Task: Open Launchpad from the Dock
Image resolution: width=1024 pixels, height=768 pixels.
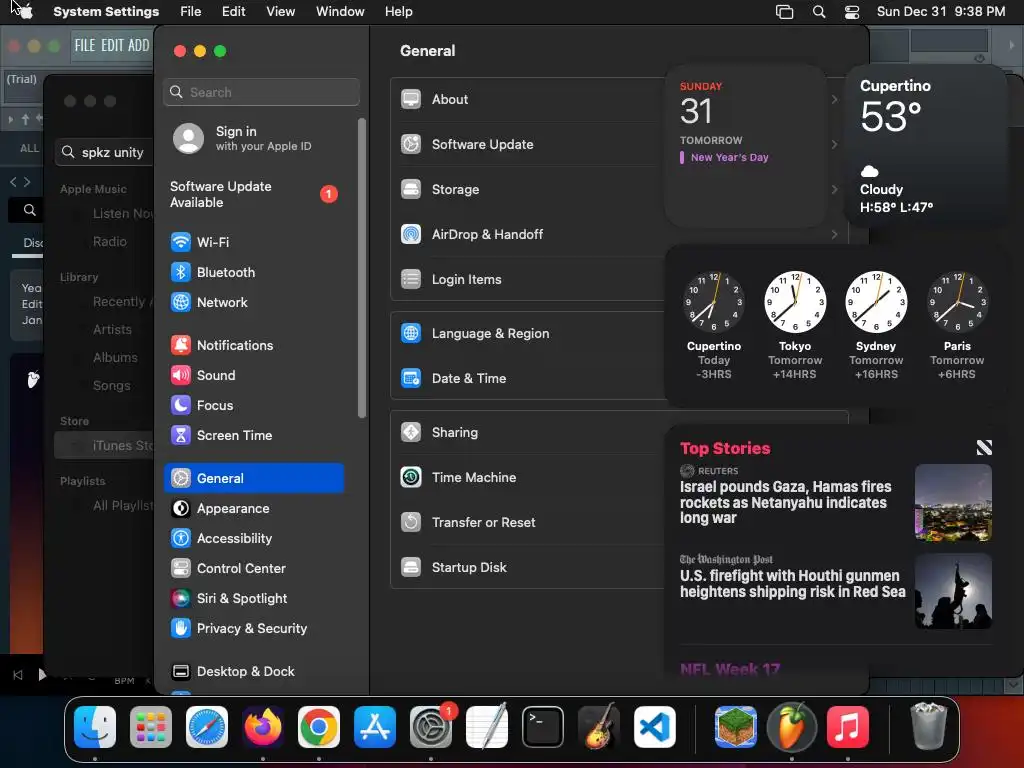Action: (151, 727)
